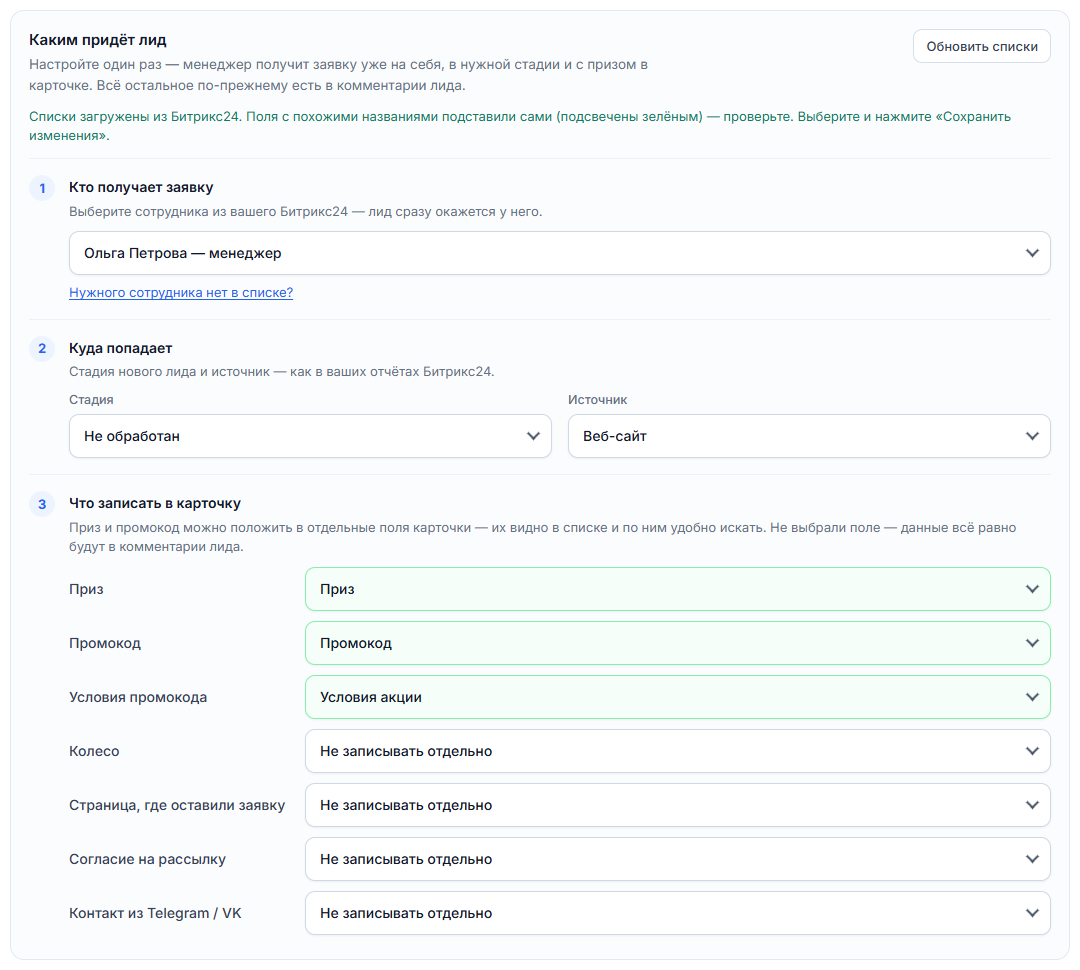Click the green «Списки загружены из Битрикс24» notice

[x=520, y=126]
